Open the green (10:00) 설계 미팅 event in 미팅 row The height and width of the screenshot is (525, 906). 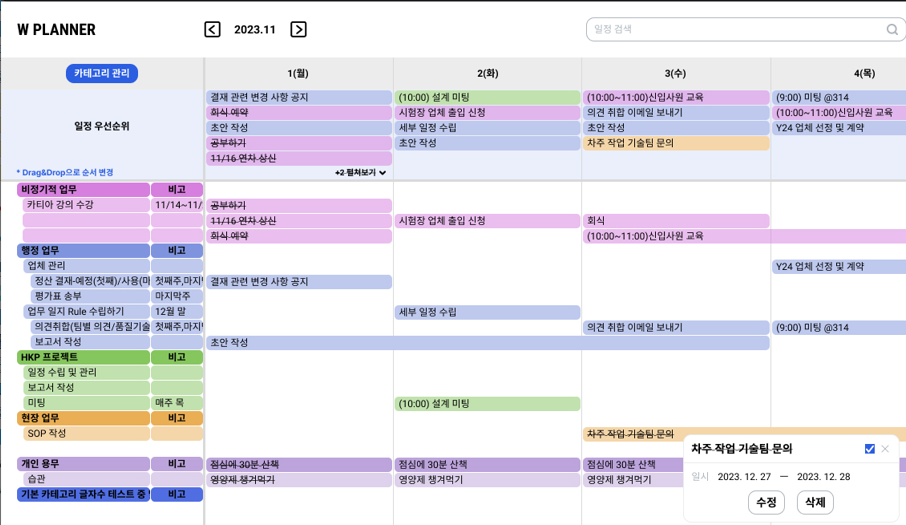pyautogui.click(x=488, y=404)
